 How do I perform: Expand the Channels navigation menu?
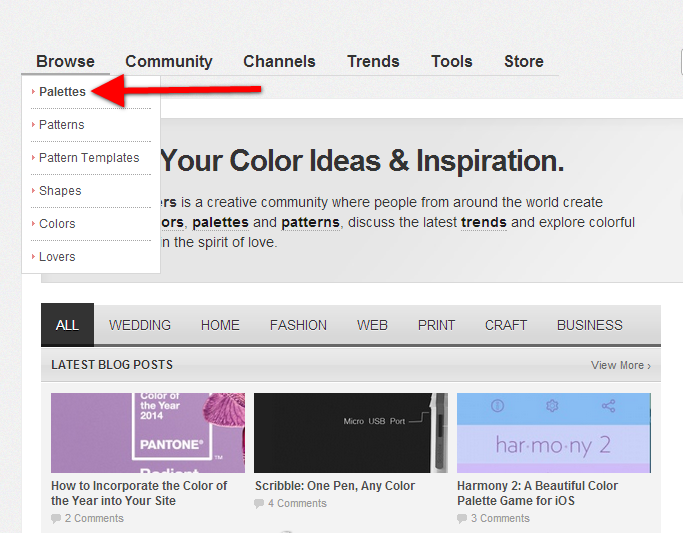pos(279,62)
